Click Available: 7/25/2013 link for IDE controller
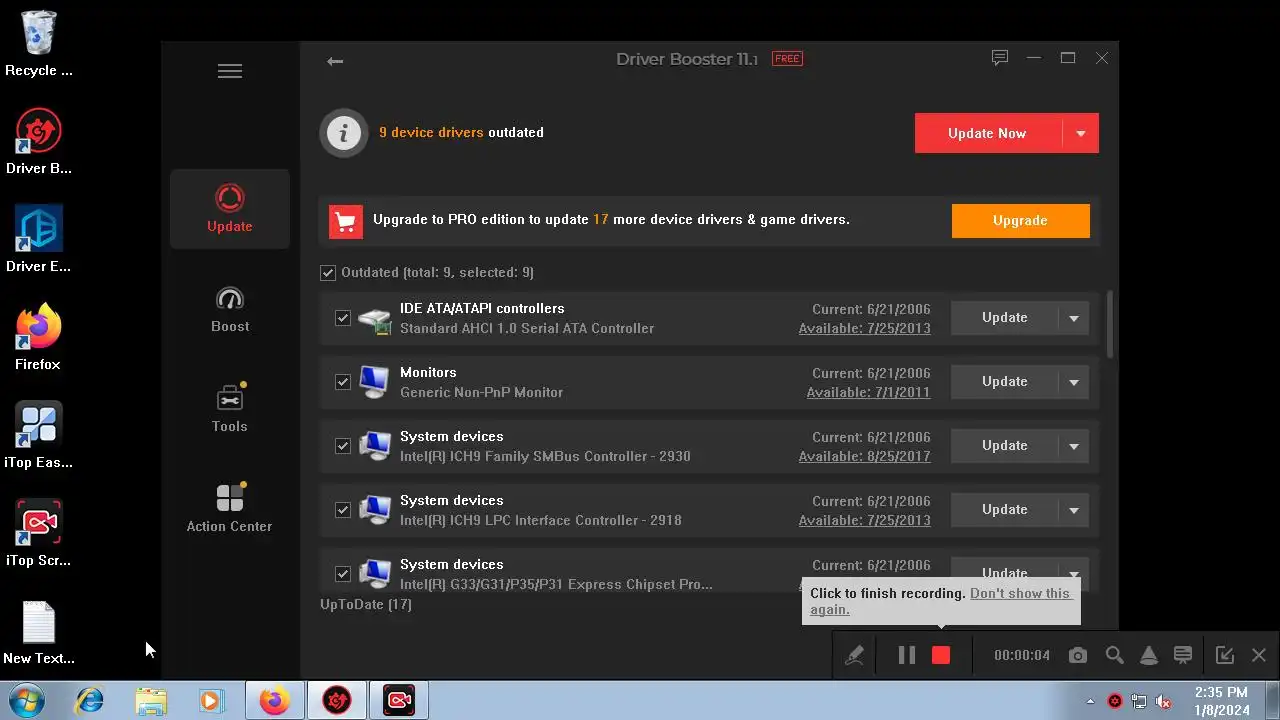The height and width of the screenshot is (720, 1280). pyautogui.click(x=864, y=328)
